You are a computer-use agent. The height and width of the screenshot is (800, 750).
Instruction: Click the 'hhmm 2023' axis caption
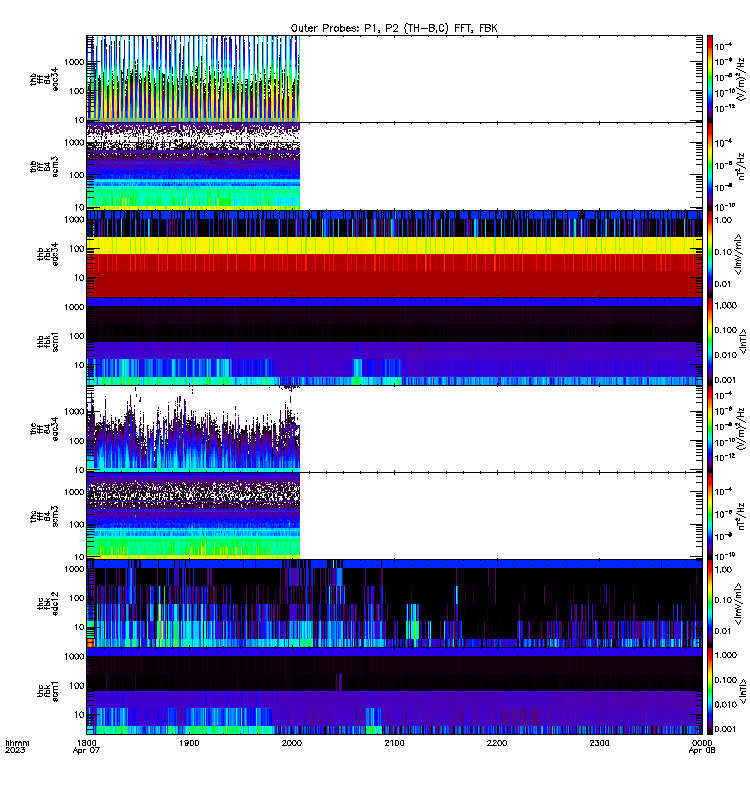click(x=17, y=746)
